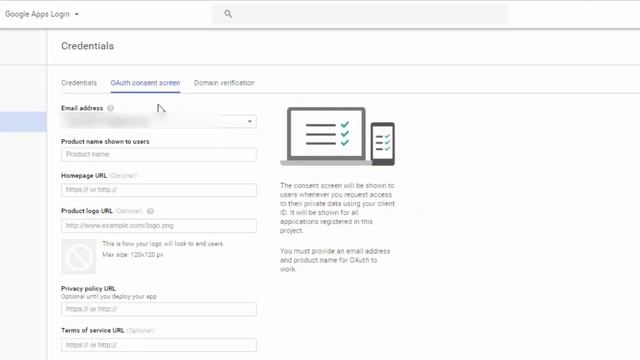Click the logo preview placeholder image
This screenshot has height=360, width=640.
[x=79, y=257]
